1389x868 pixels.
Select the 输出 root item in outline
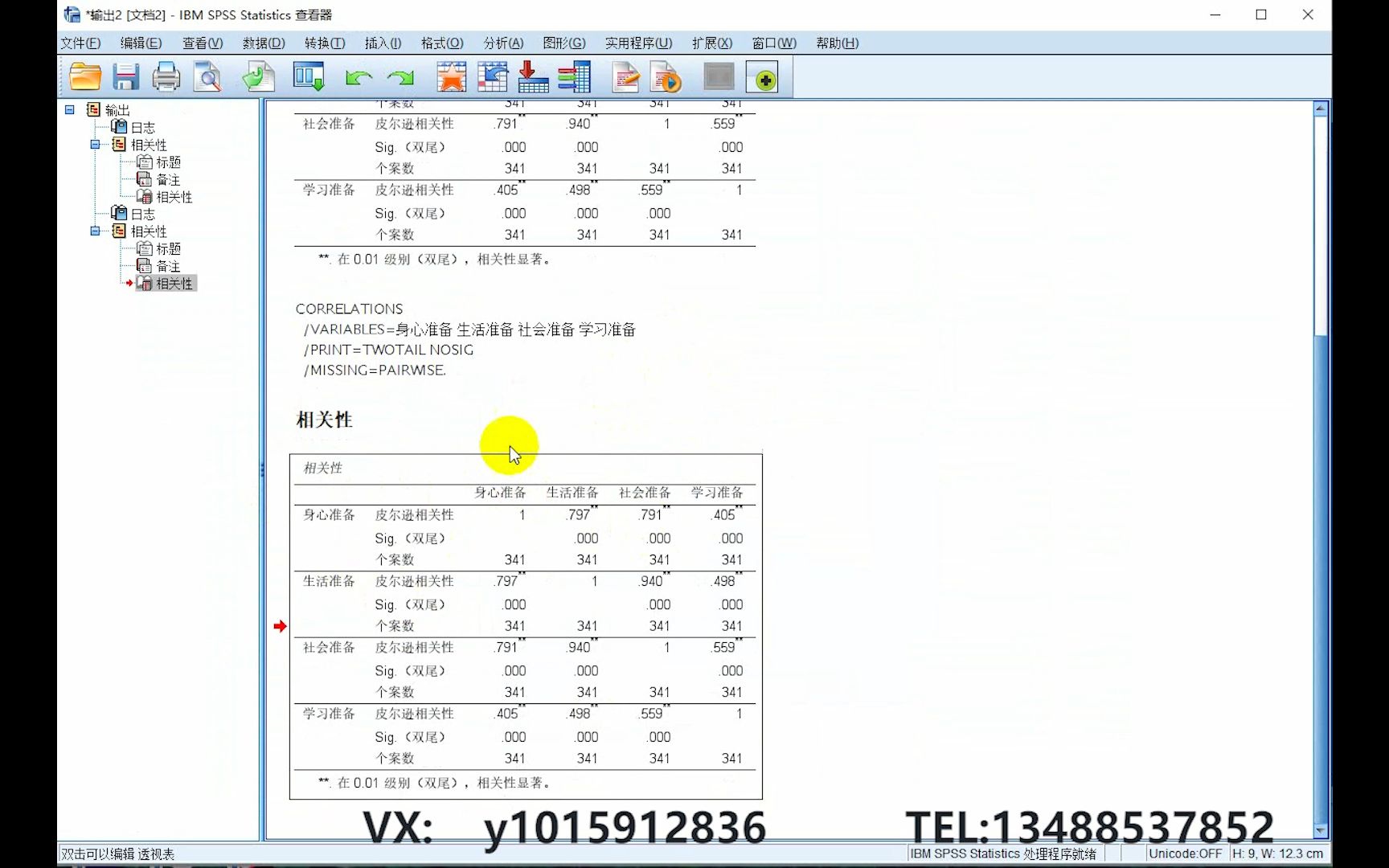click(x=117, y=110)
